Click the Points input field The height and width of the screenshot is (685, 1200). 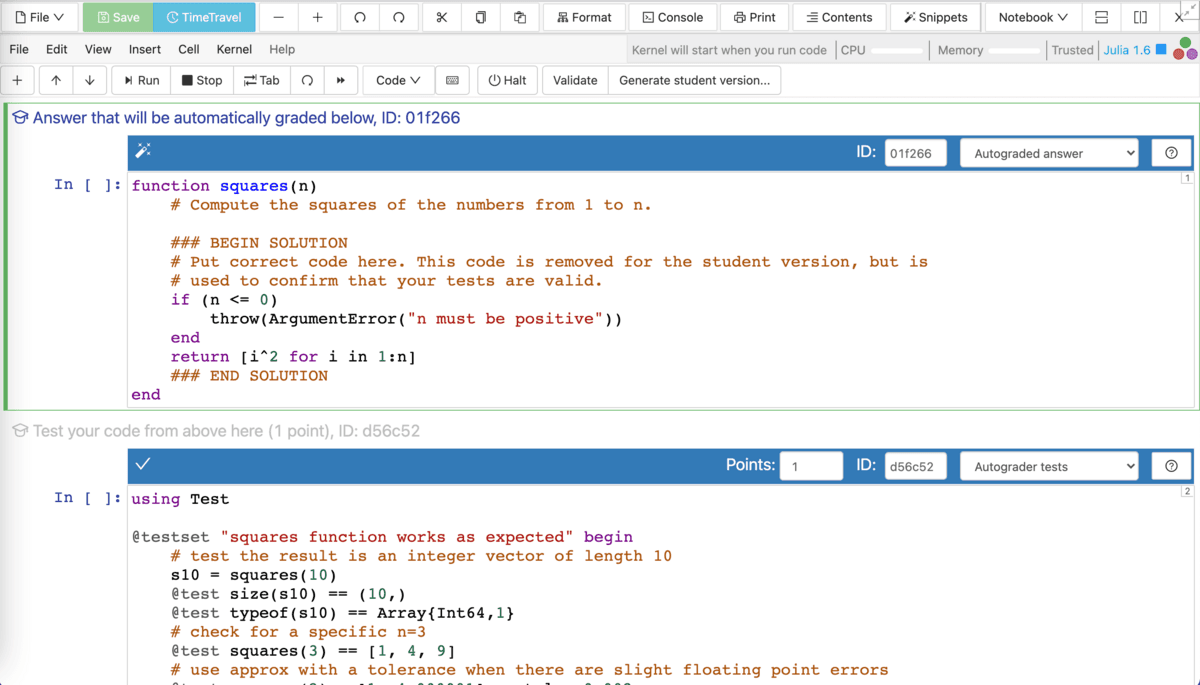(x=811, y=466)
